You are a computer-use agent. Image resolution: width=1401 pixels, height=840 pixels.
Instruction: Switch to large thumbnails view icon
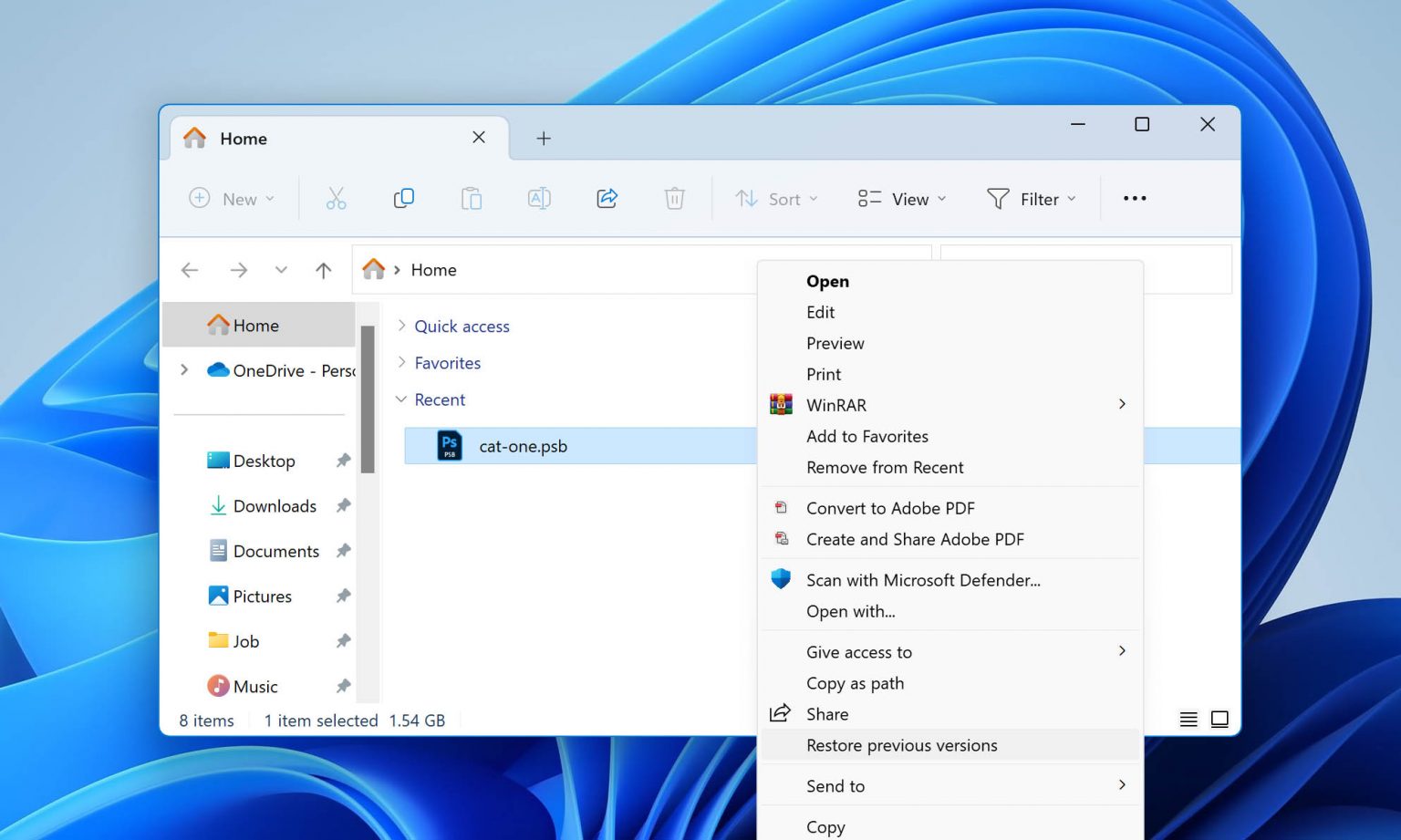[1219, 720]
